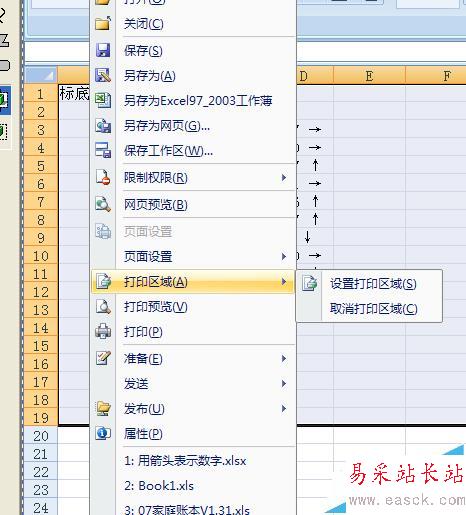Click the Excel97_2003 workbook icon
466x515 pixels.
(x=103, y=100)
